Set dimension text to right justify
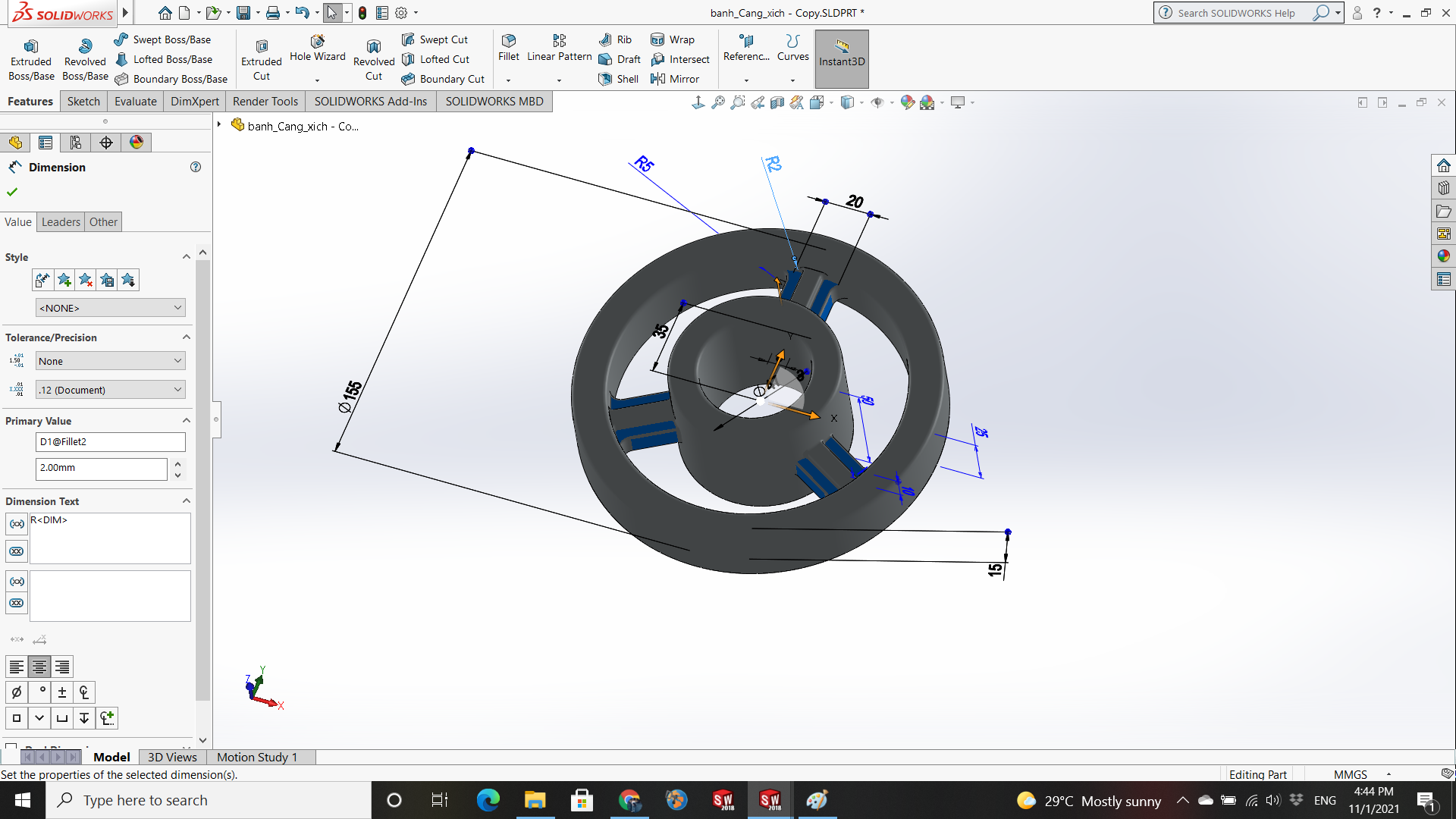This screenshot has width=1456, height=819. (x=62, y=667)
